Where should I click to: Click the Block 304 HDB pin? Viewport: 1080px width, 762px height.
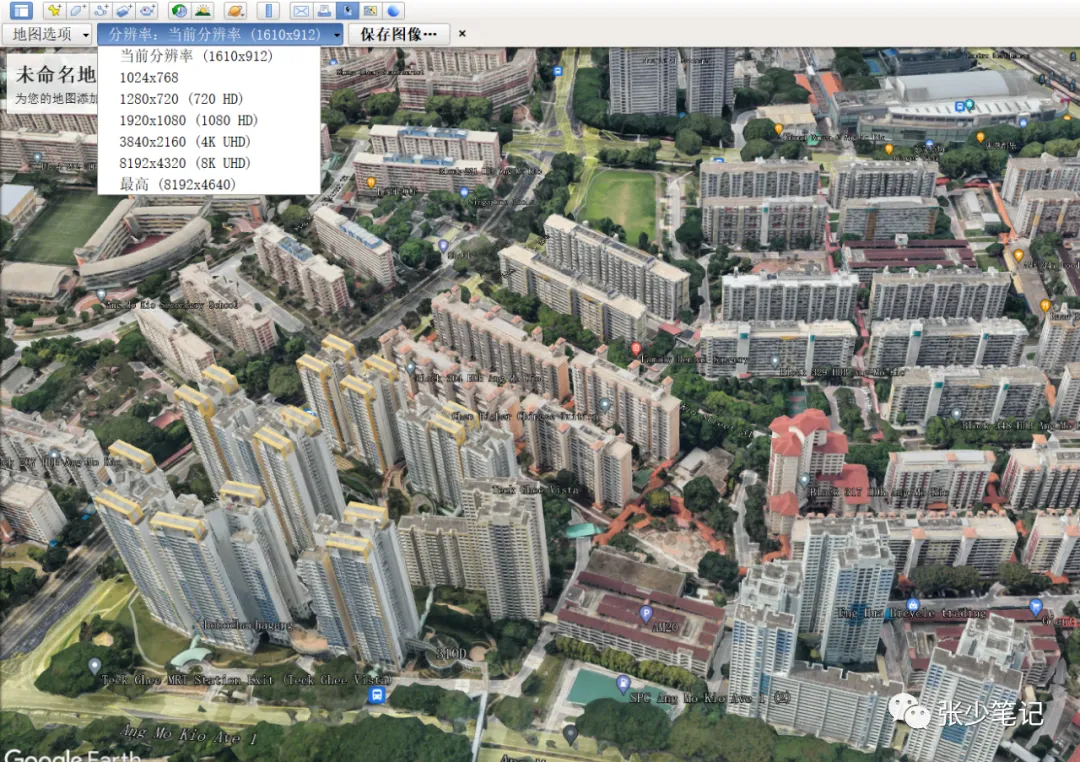[x=411, y=367]
